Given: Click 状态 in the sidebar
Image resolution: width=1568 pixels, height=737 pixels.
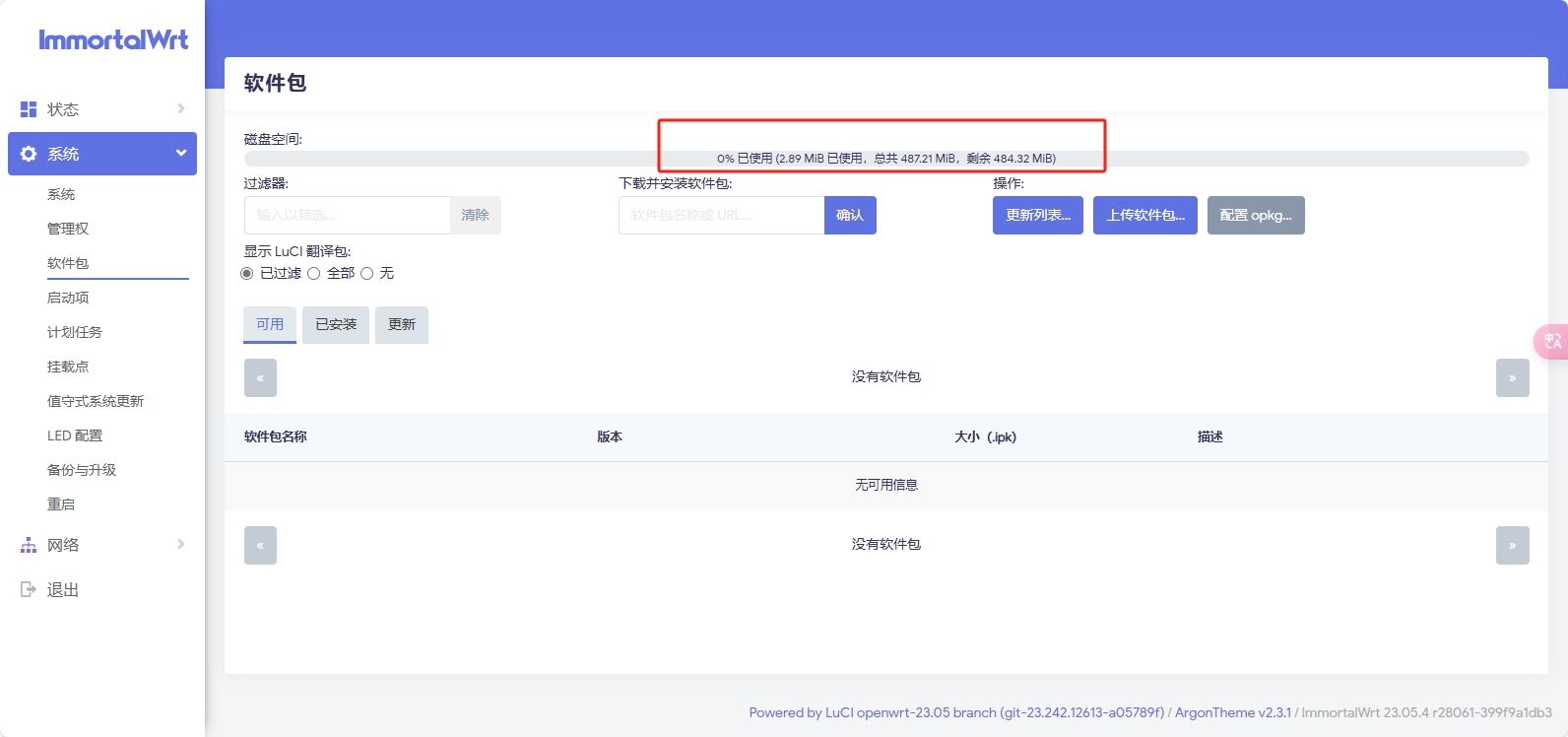Looking at the screenshot, I should tap(63, 109).
